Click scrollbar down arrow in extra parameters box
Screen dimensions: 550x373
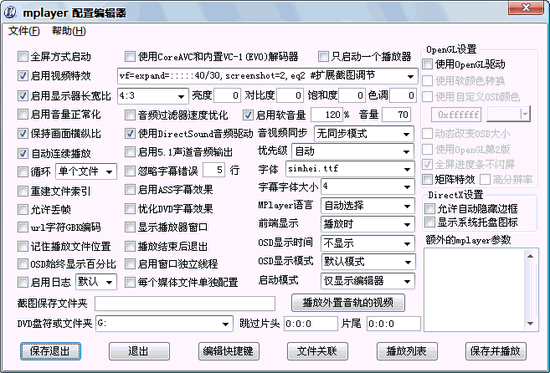tap(530, 324)
